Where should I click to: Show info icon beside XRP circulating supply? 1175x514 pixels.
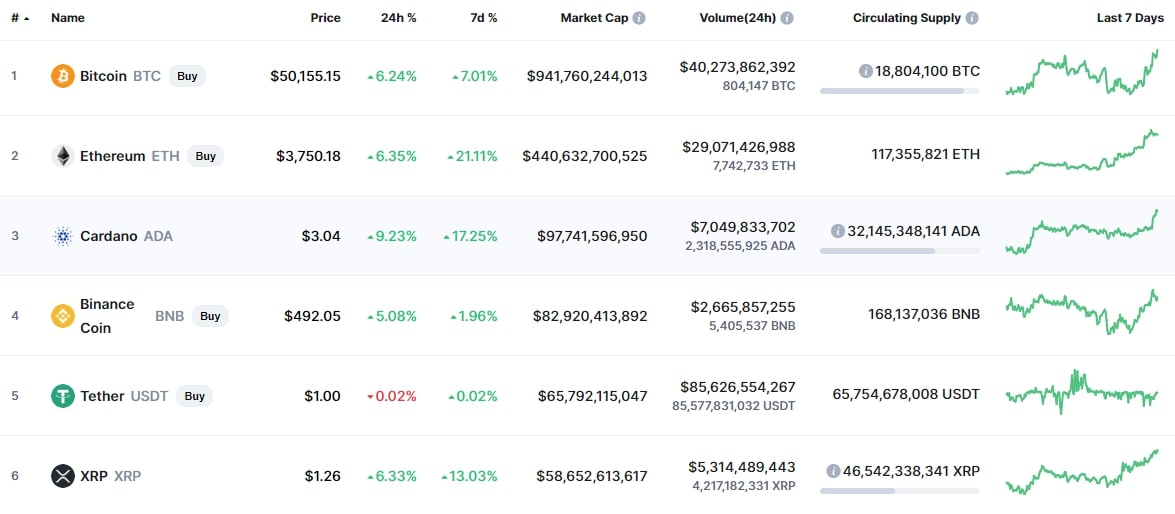(833, 471)
